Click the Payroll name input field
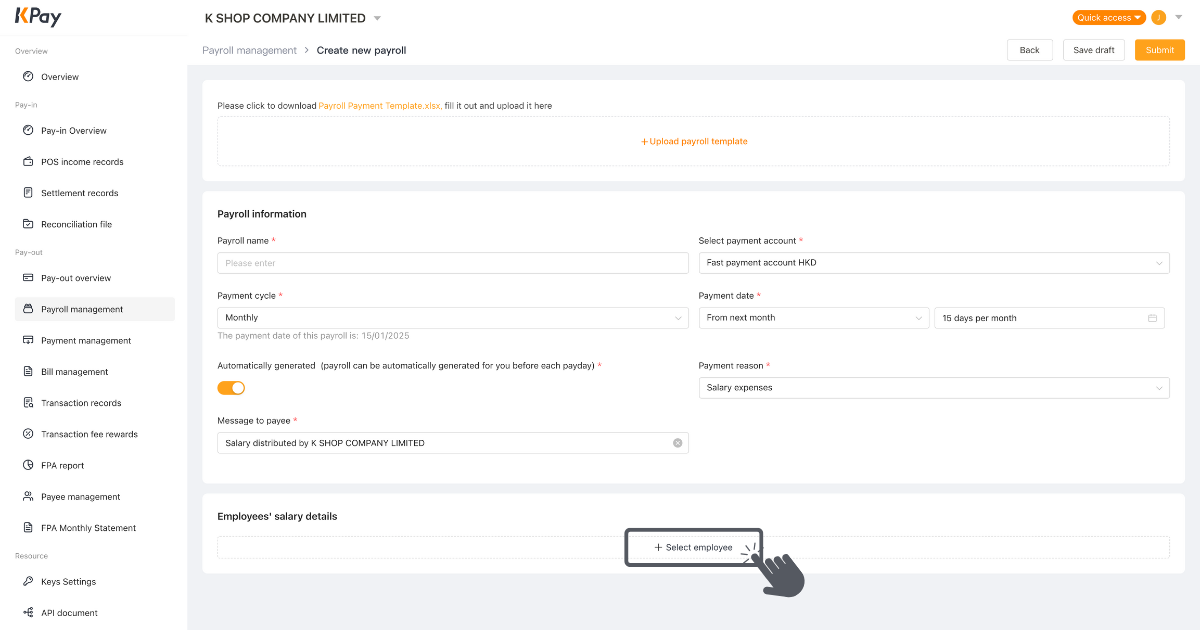1200x630 pixels. tap(453, 262)
